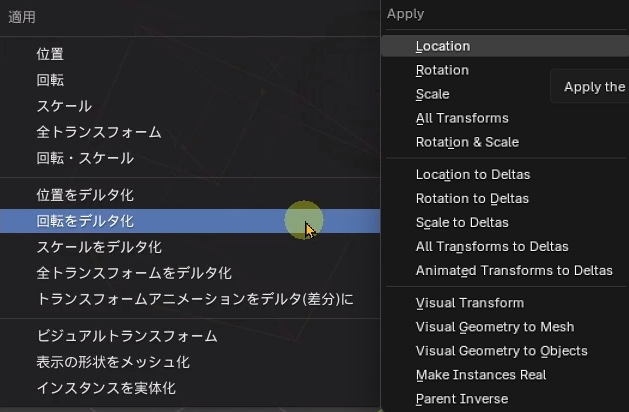The image size is (629, 412).
Task: Choose 位置をデルタ化 option
Action: pos(84,194)
